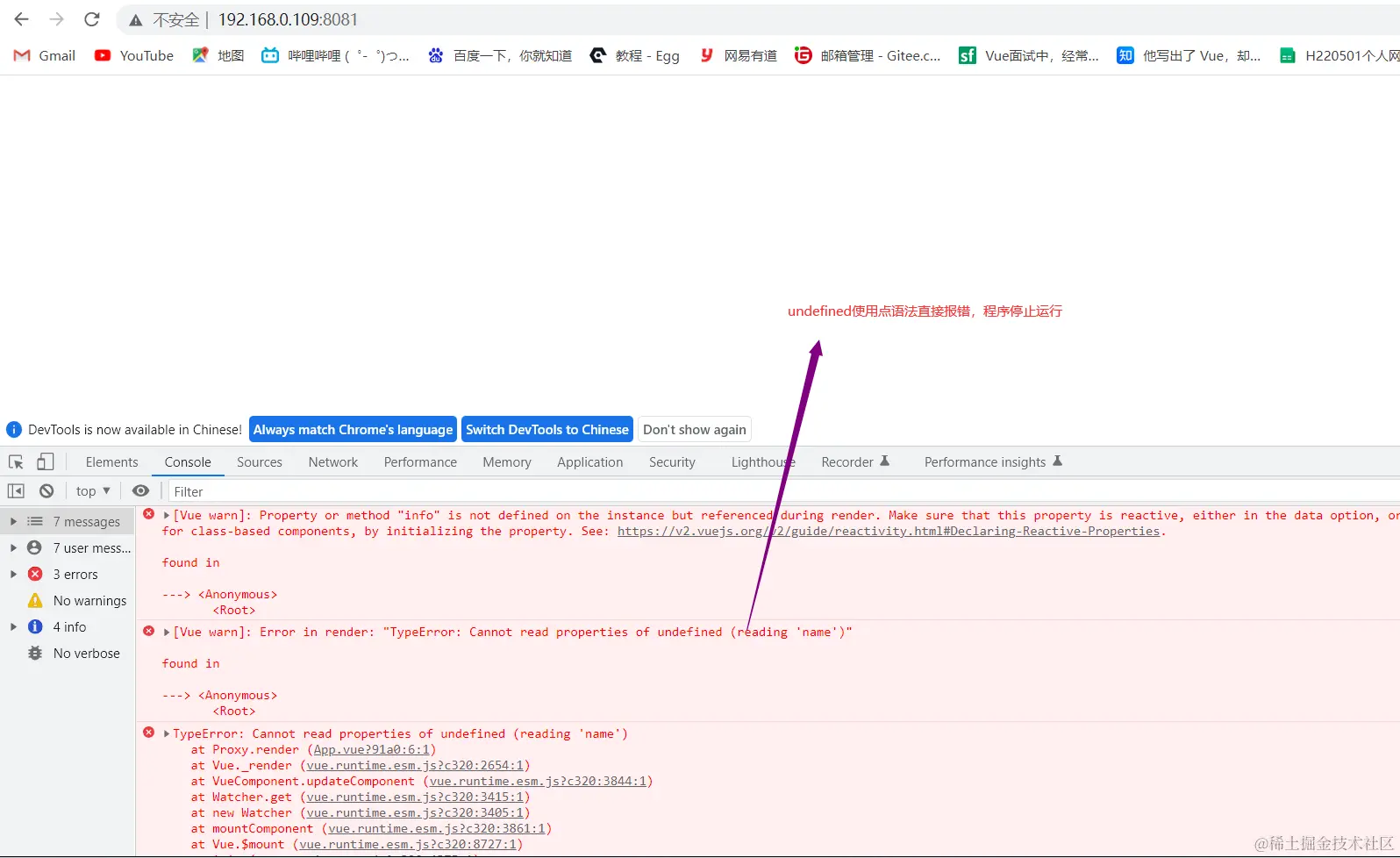Click the not-secure warning triangle icon
This screenshot has width=1400, height=858.
pos(136,20)
